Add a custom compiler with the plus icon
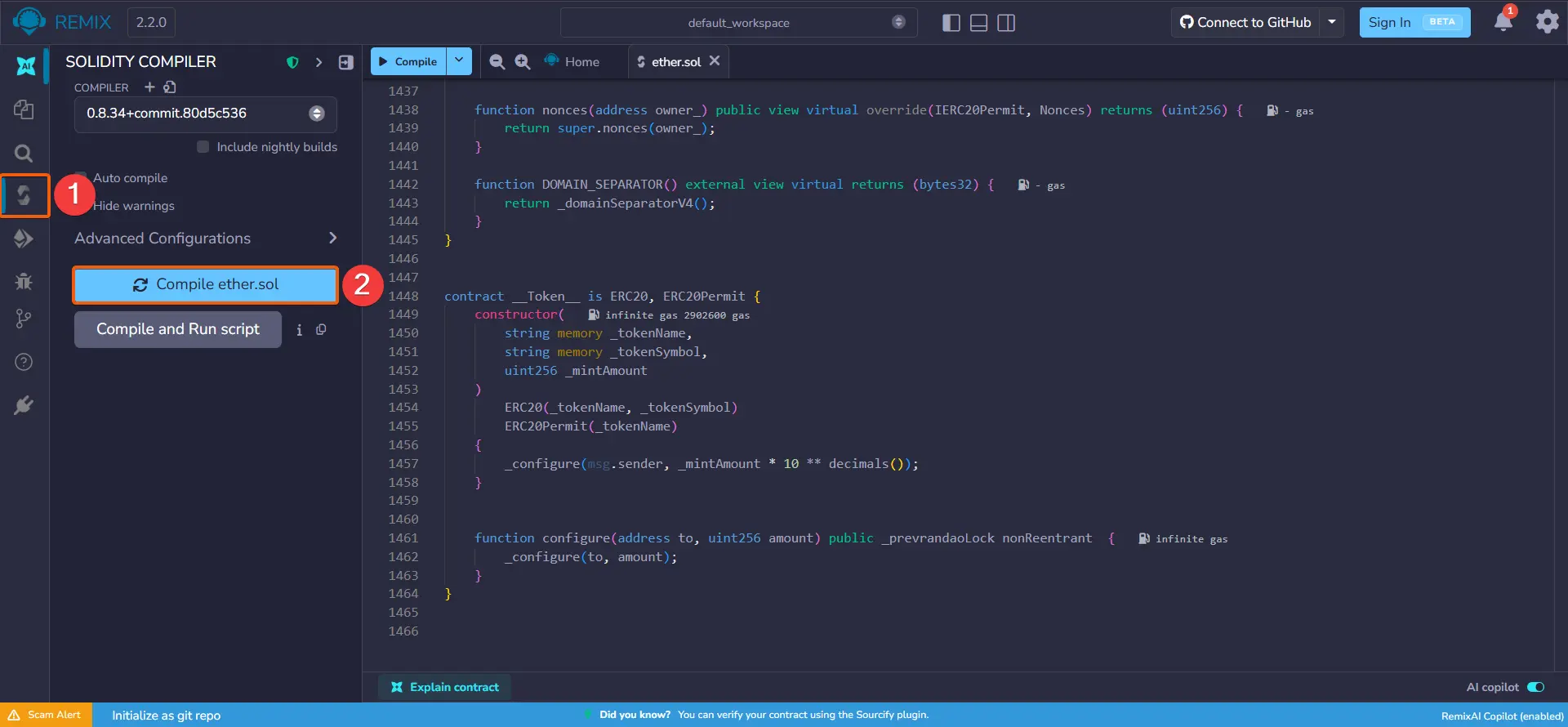Viewport: 1568px width, 727px height. (x=149, y=87)
